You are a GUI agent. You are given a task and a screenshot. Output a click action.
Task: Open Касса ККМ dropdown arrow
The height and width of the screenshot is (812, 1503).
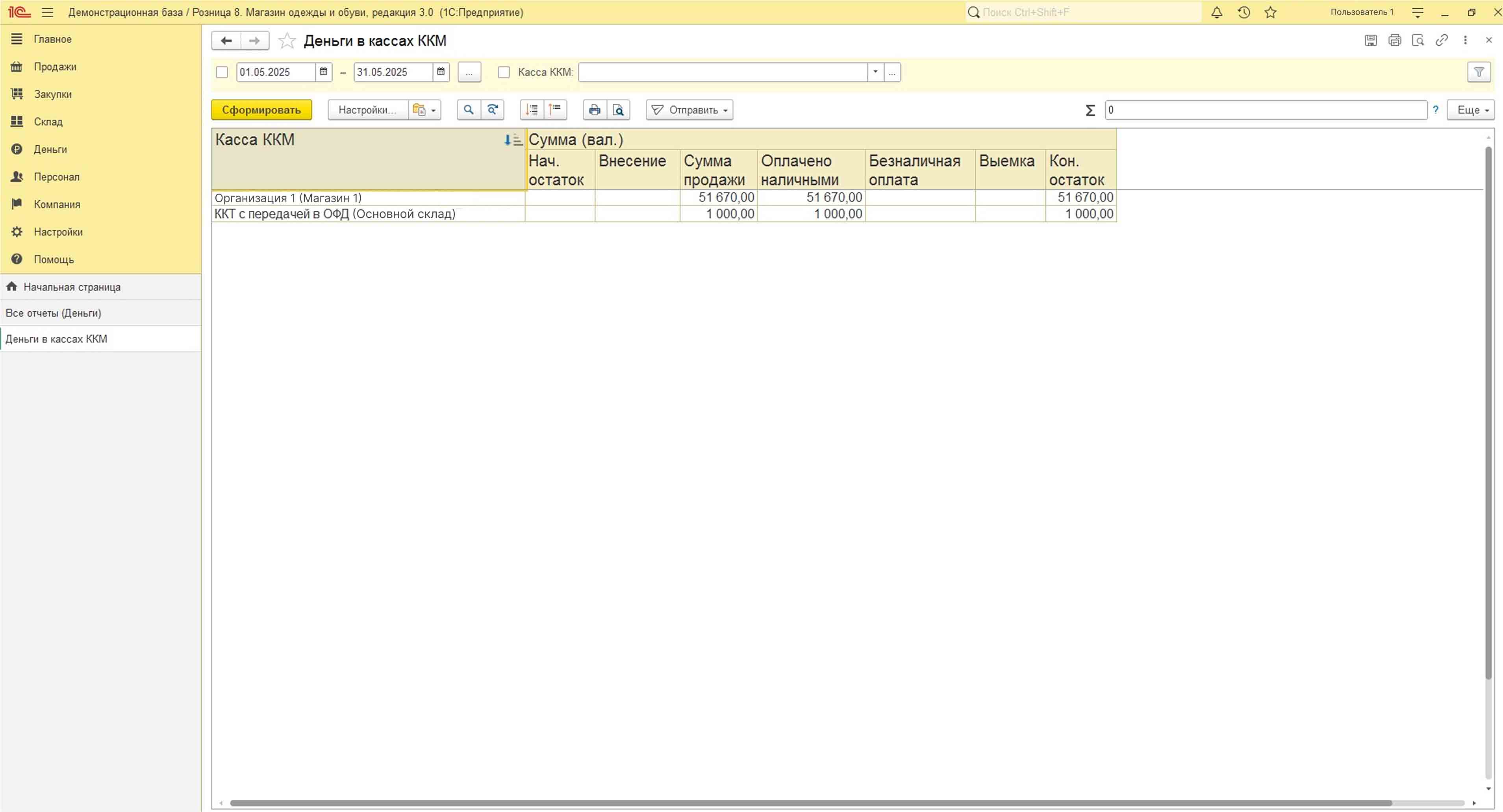point(875,72)
